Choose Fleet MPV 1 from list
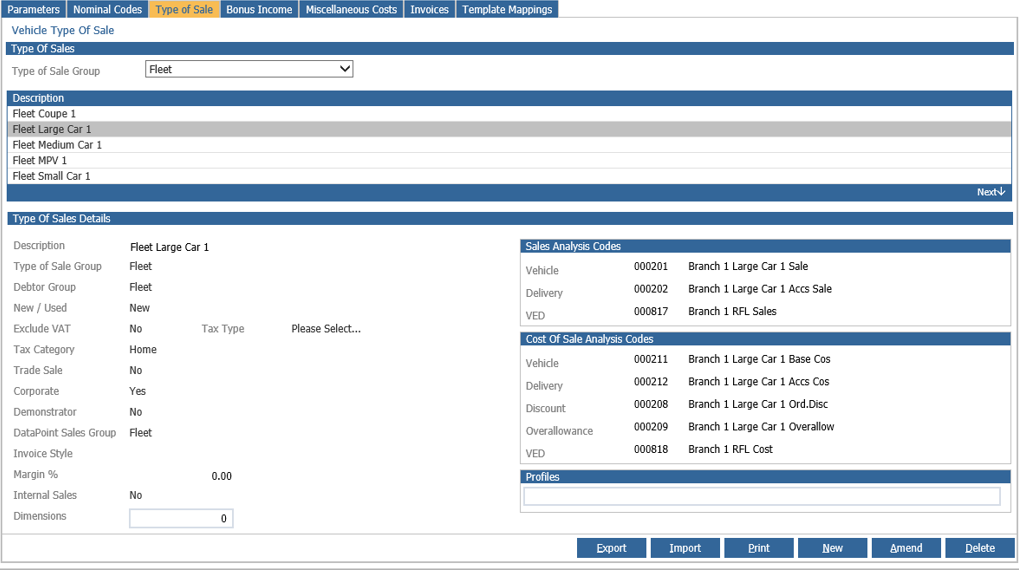Screen dimensions: 1019x570 tap(510, 161)
